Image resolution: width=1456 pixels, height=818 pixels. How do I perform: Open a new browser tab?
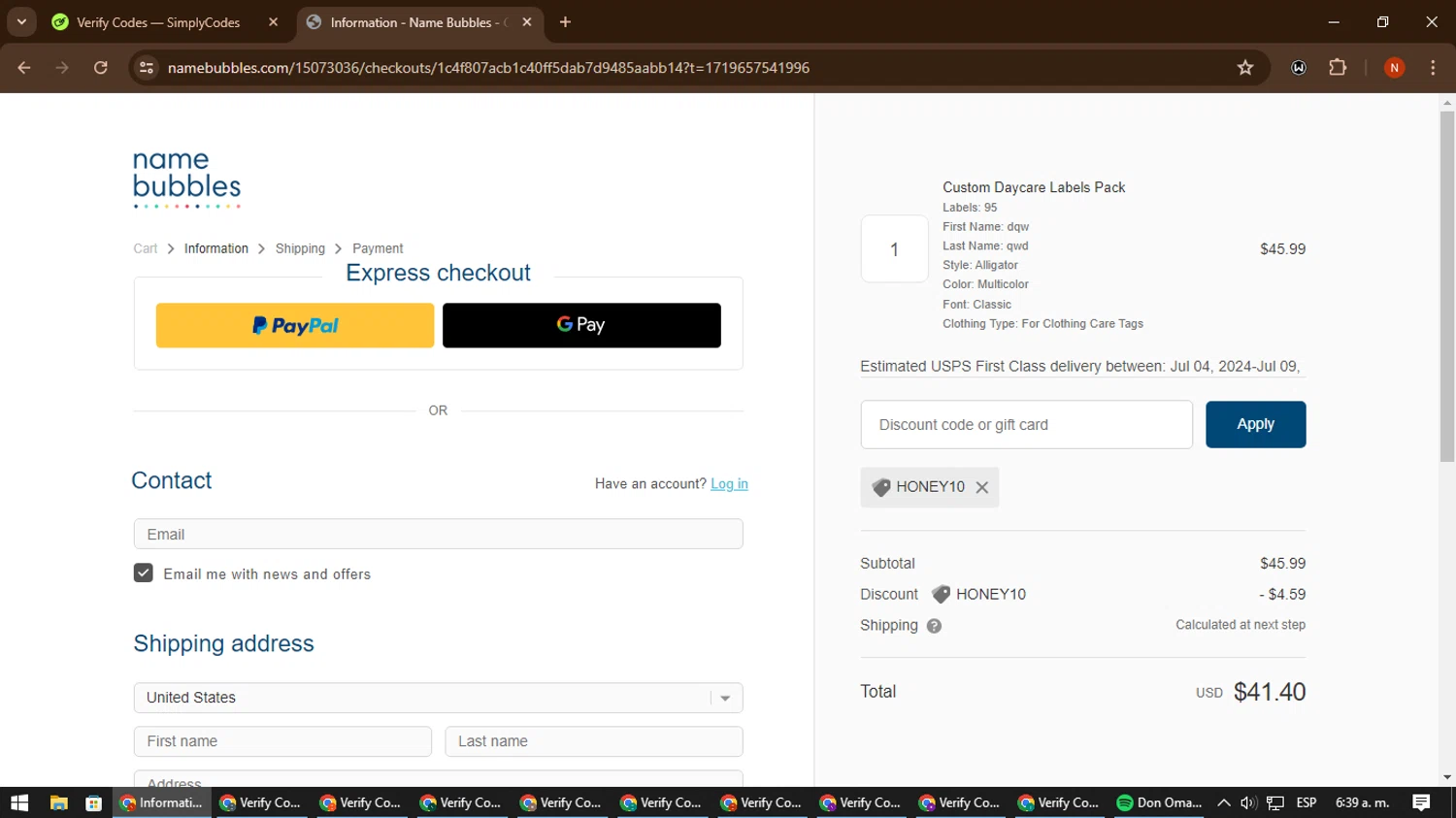tap(565, 22)
